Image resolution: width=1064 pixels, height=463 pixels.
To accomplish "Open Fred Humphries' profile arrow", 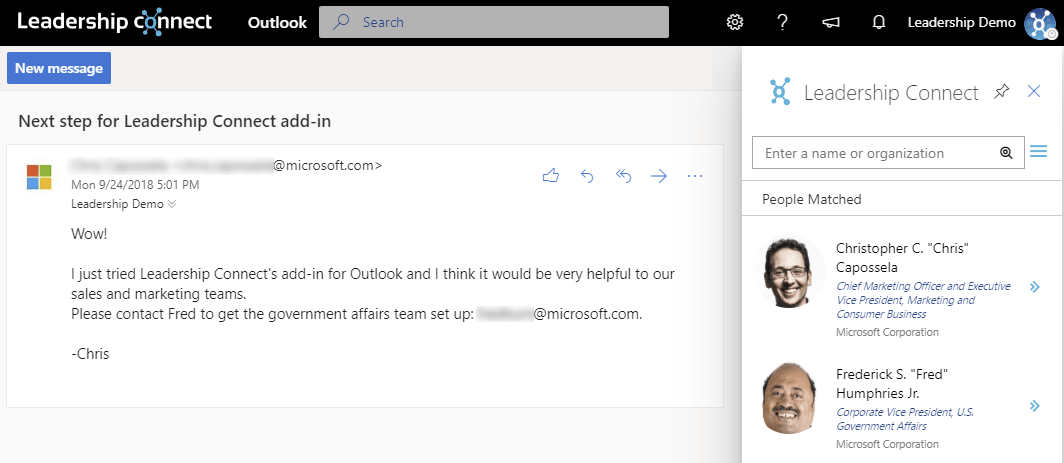I will click(1035, 406).
